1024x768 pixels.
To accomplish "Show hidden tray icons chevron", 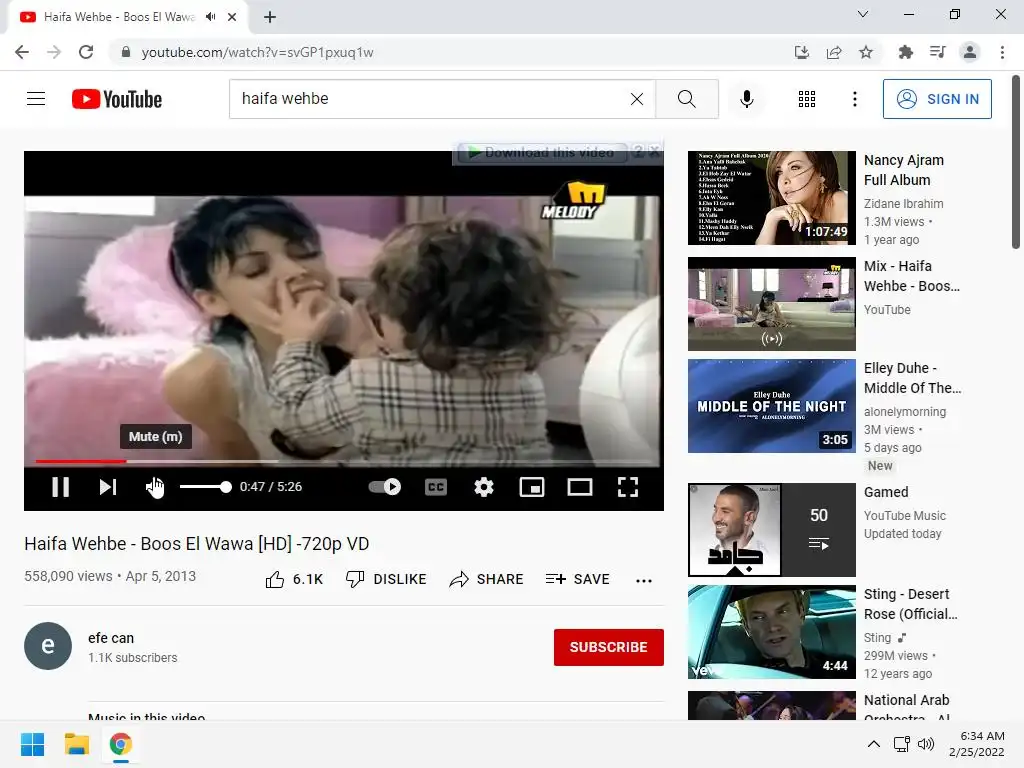I will click(x=873, y=744).
